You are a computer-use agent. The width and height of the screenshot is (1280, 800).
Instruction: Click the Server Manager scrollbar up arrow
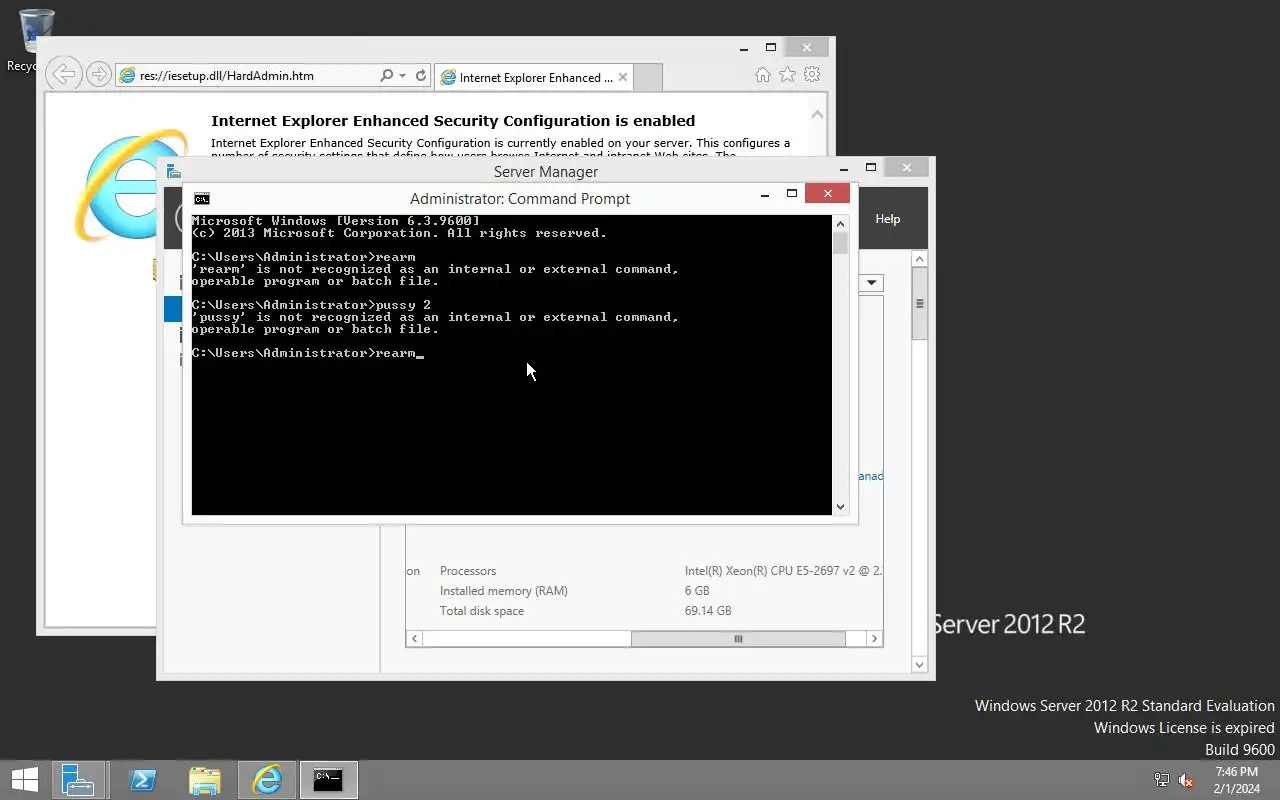[920, 259]
